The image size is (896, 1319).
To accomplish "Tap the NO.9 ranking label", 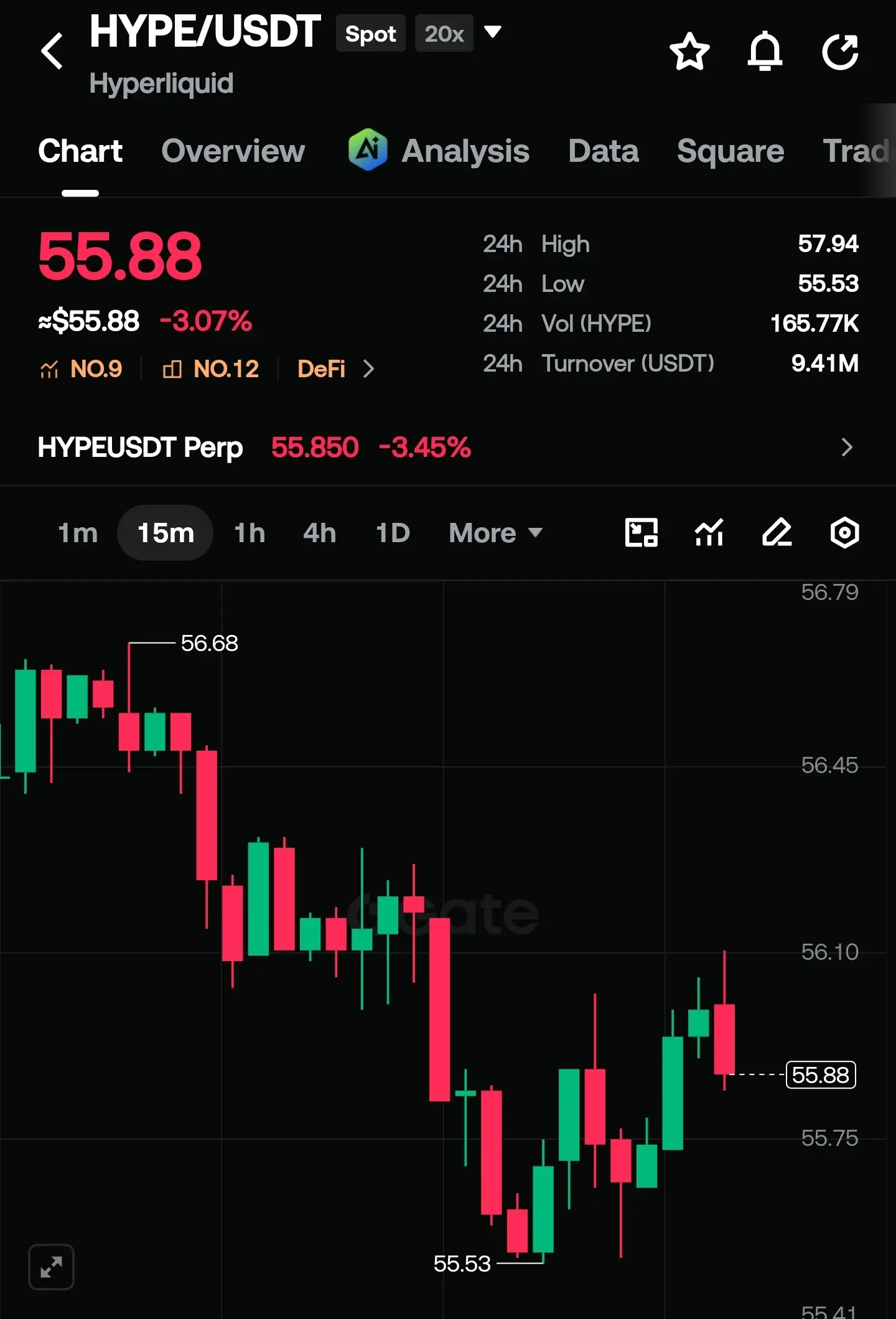I will (x=96, y=369).
